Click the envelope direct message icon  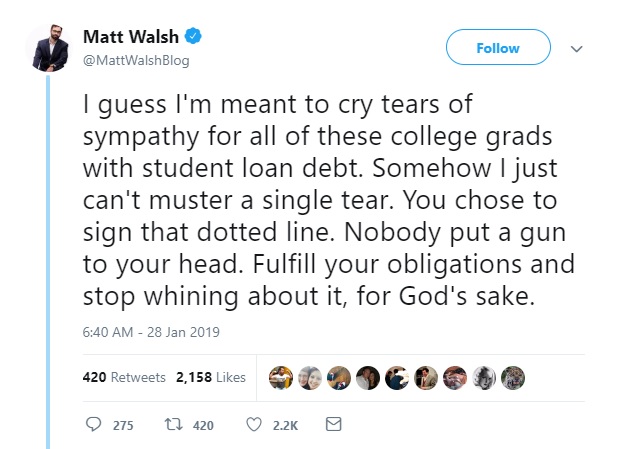pos(334,425)
